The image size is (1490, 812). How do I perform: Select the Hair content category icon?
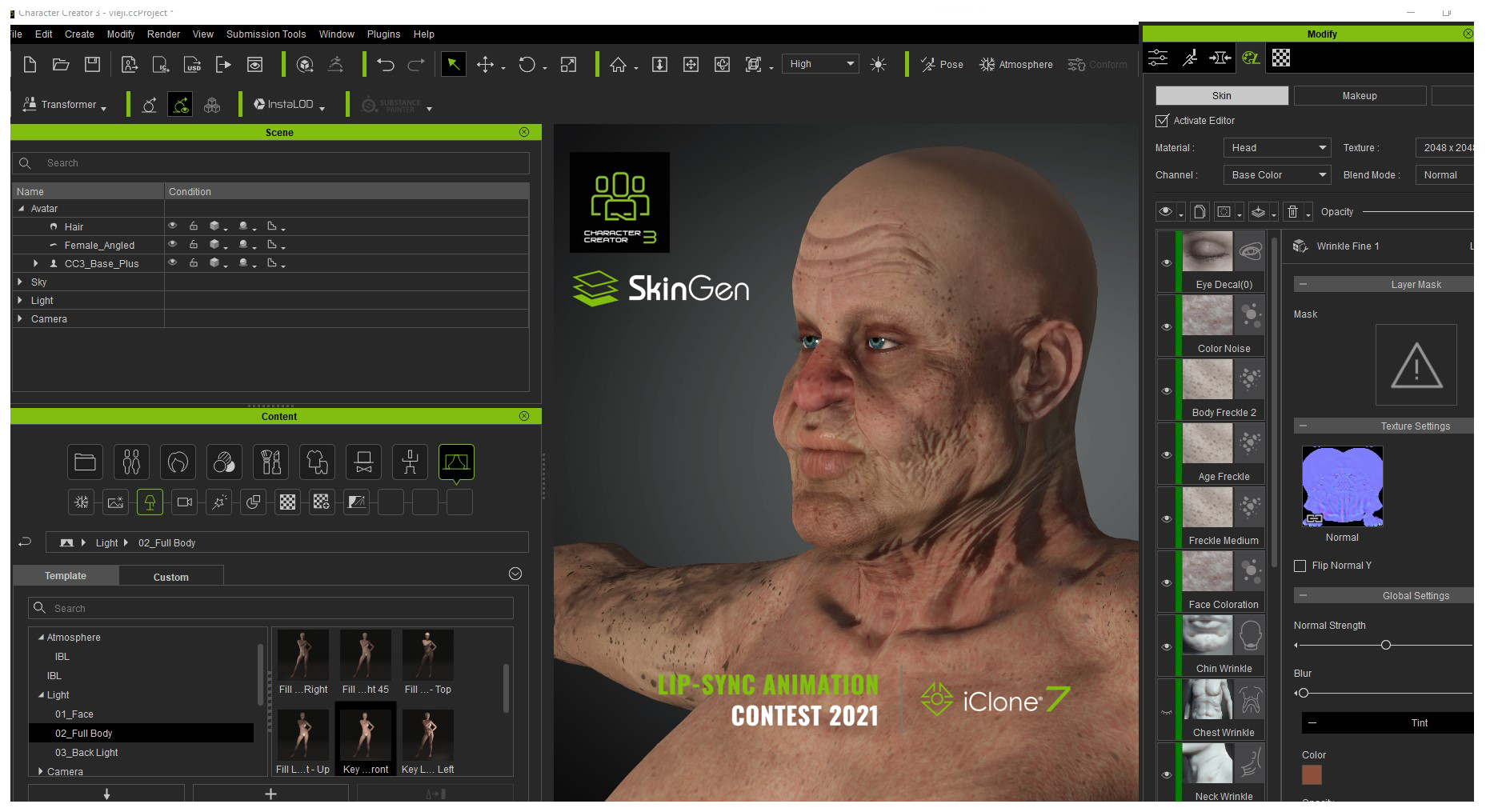coord(178,462)
